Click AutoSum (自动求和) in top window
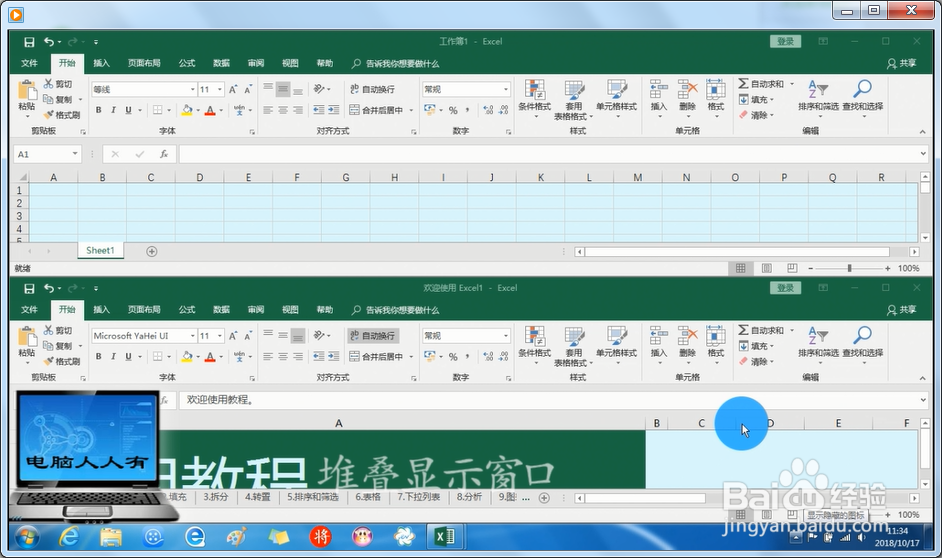This screenshot has width=942, height=558. pyautogui.click(x=761, y=84)
